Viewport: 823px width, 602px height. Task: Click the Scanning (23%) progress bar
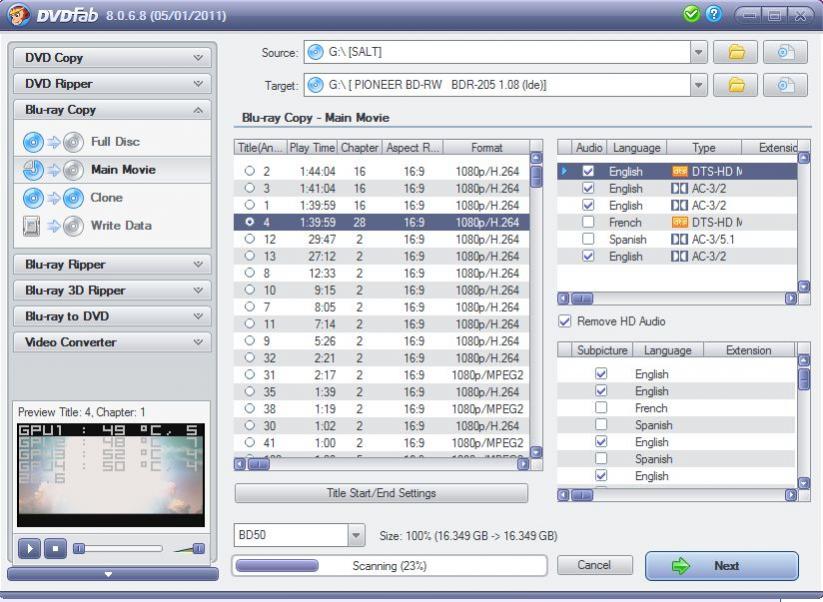click(x=389, y=566)
